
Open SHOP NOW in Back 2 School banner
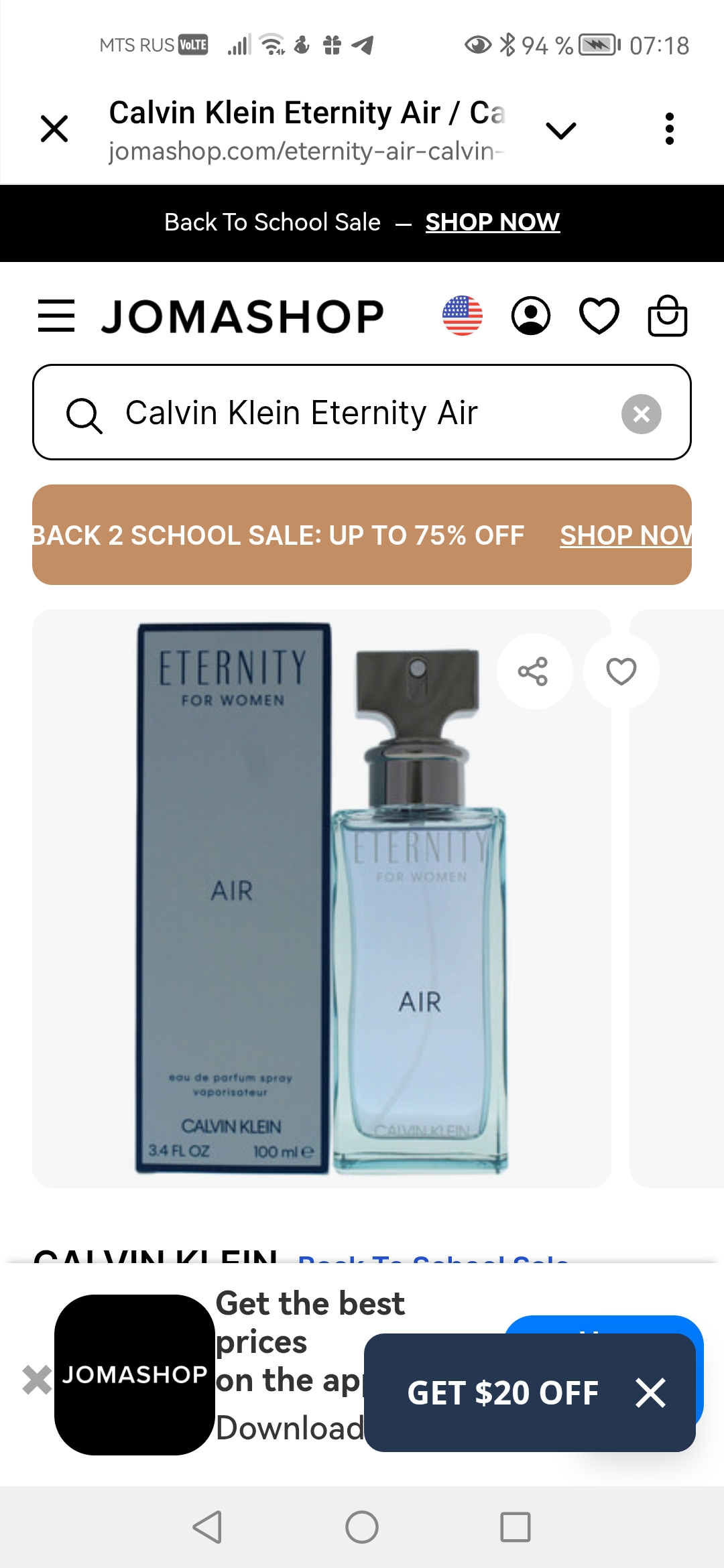(x=626, y=535)
